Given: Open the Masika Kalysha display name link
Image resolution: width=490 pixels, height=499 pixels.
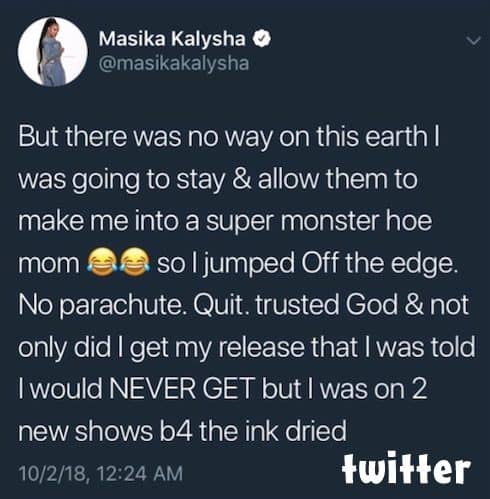Looking at the screenshot, I should click(x=172, y=39).
